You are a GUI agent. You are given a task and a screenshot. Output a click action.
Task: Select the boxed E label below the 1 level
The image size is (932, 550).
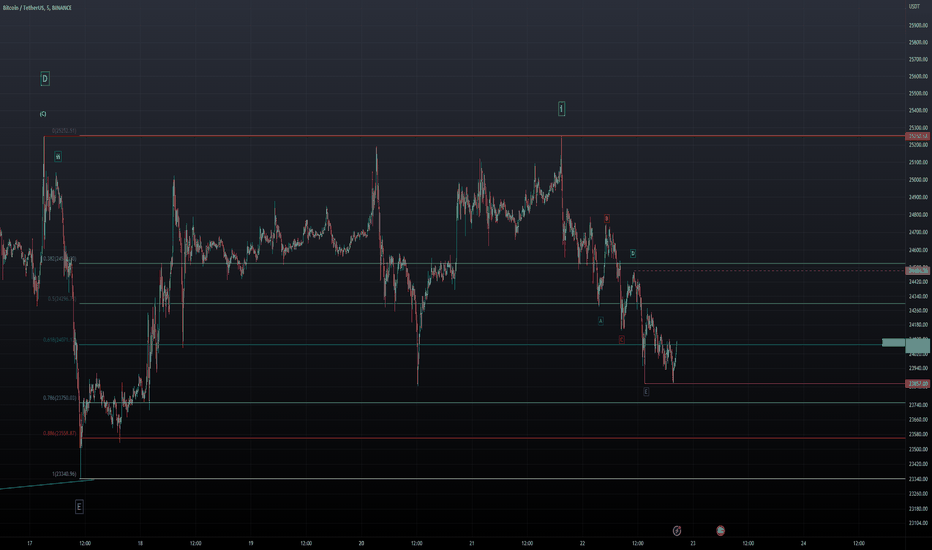pyautogui.click(x=79, y=507)
